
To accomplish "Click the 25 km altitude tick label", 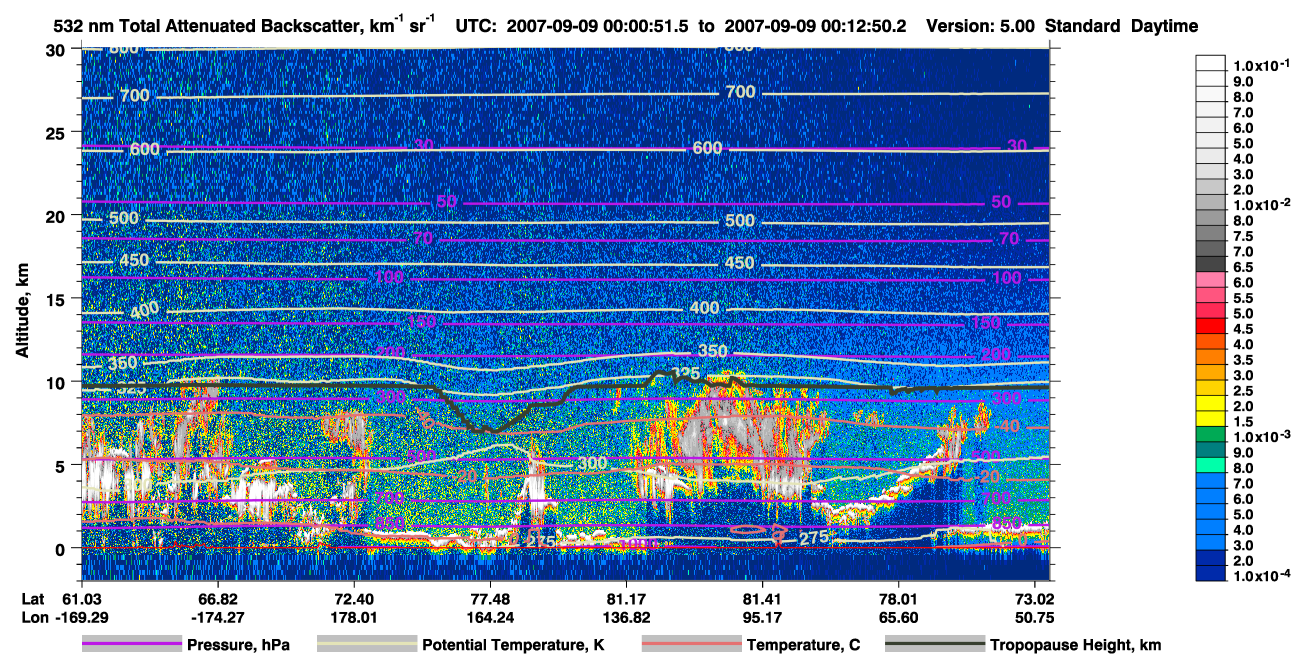I will click(58, 133).
